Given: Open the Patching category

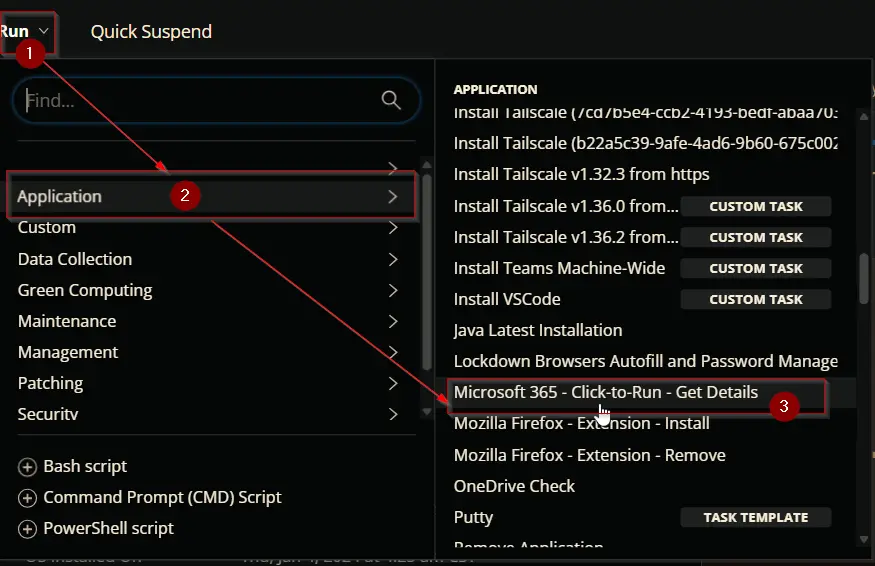Looking at the screenshot, I should point(50,384).
